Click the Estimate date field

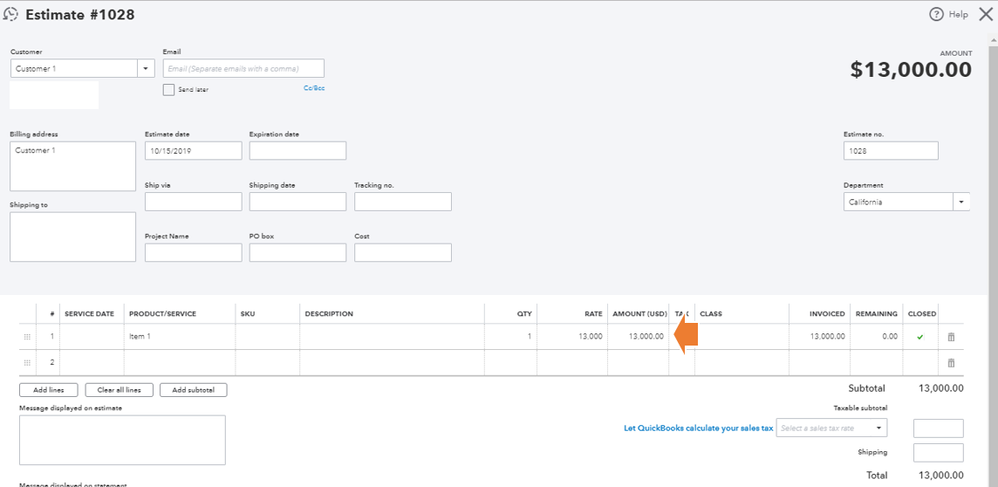click(x=193, y=151)
